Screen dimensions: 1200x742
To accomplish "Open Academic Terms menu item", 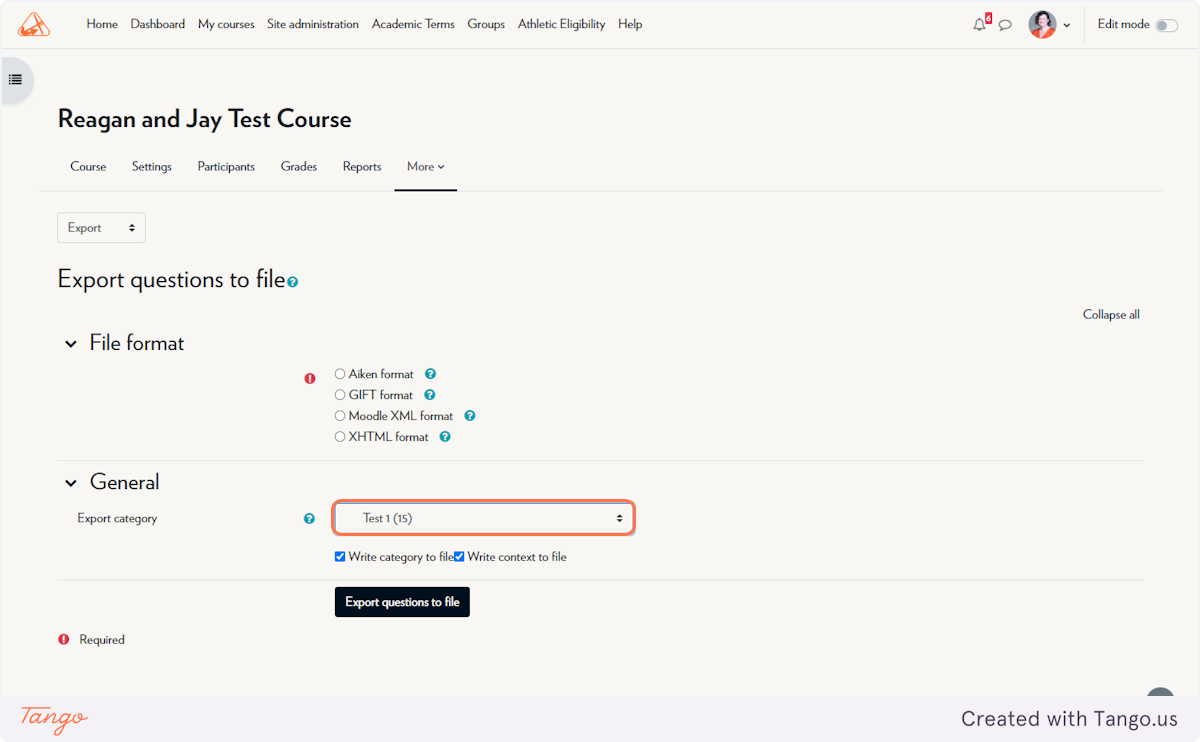I will (413, 24).
